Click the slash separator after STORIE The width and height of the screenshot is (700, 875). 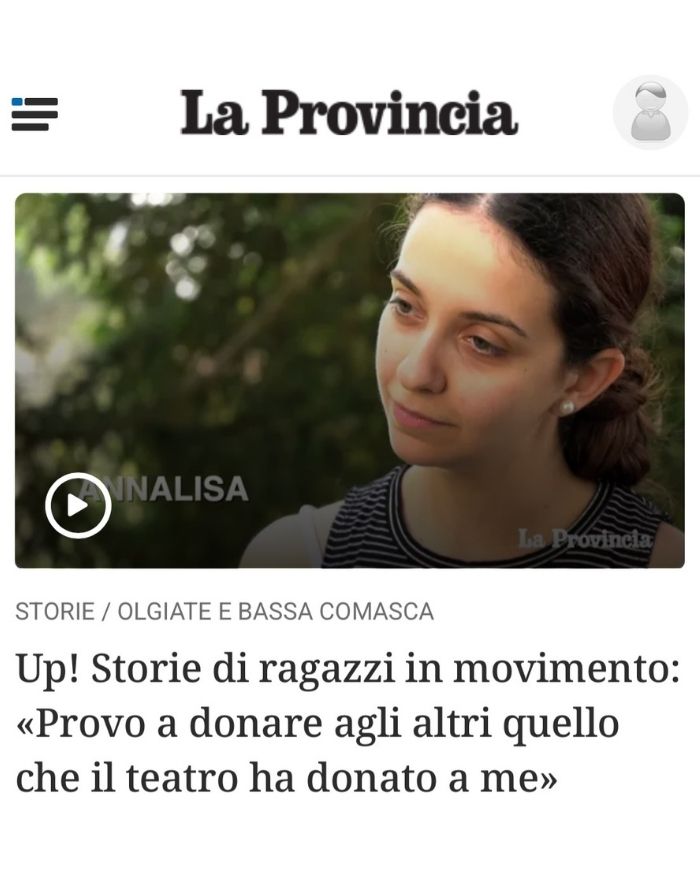(x=106, y=612)
